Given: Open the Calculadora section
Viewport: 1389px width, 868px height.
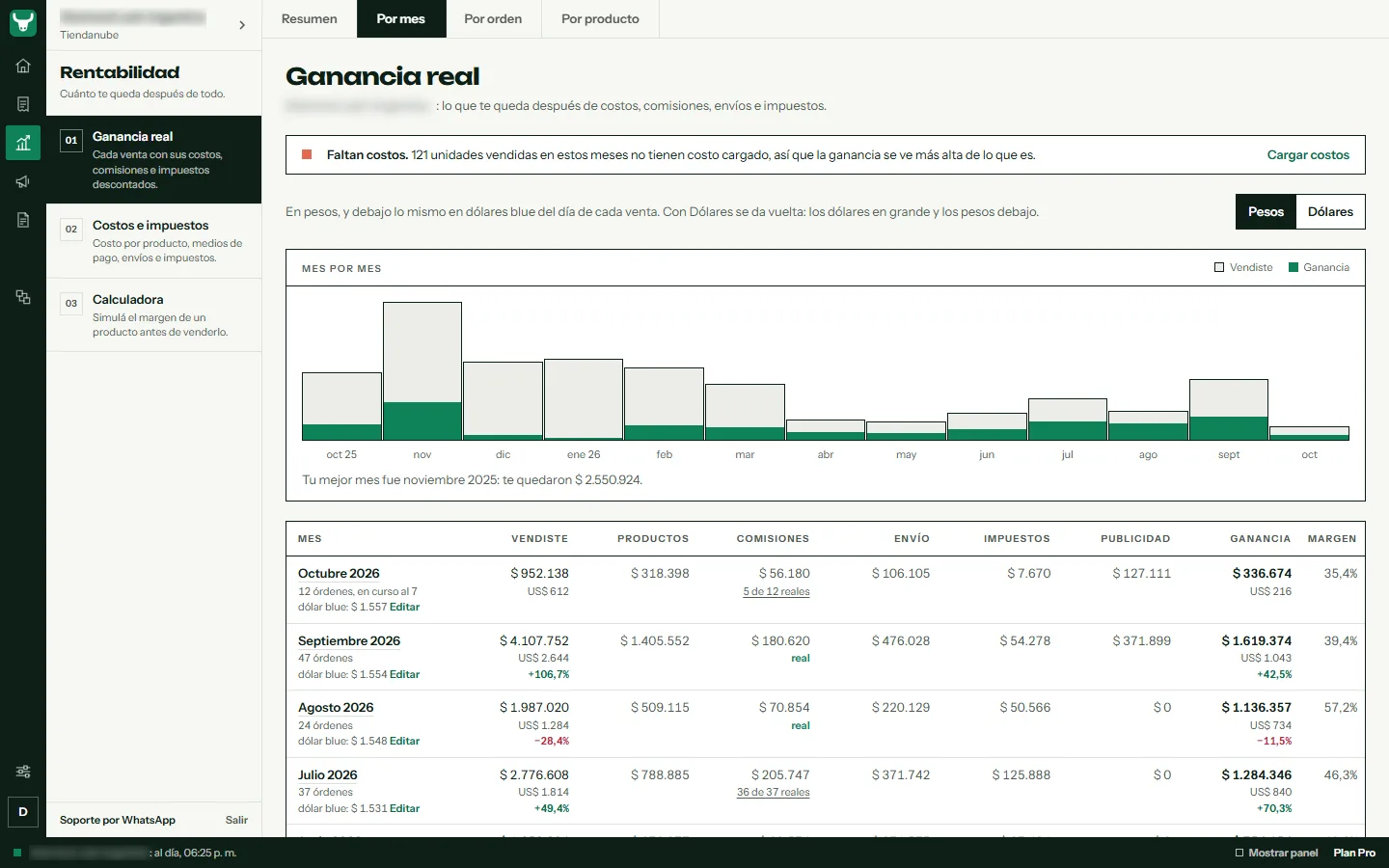Looking at the screenshot, I should tap(153, 315).
